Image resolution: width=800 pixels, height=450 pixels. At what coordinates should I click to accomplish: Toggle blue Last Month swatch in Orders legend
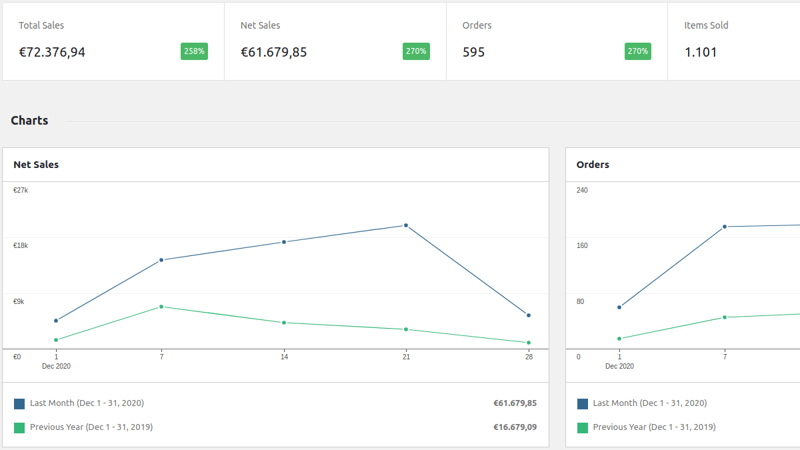(583, 404)
